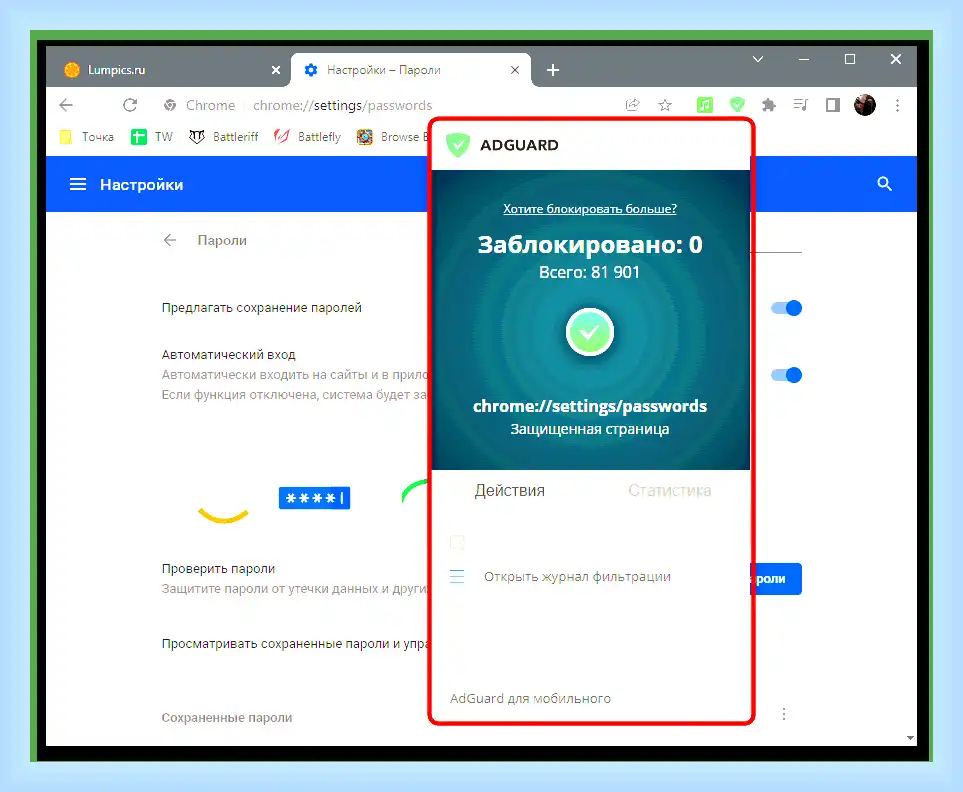Go back using the browser back arrow
The image size is (963, 792).
(66, 106)
